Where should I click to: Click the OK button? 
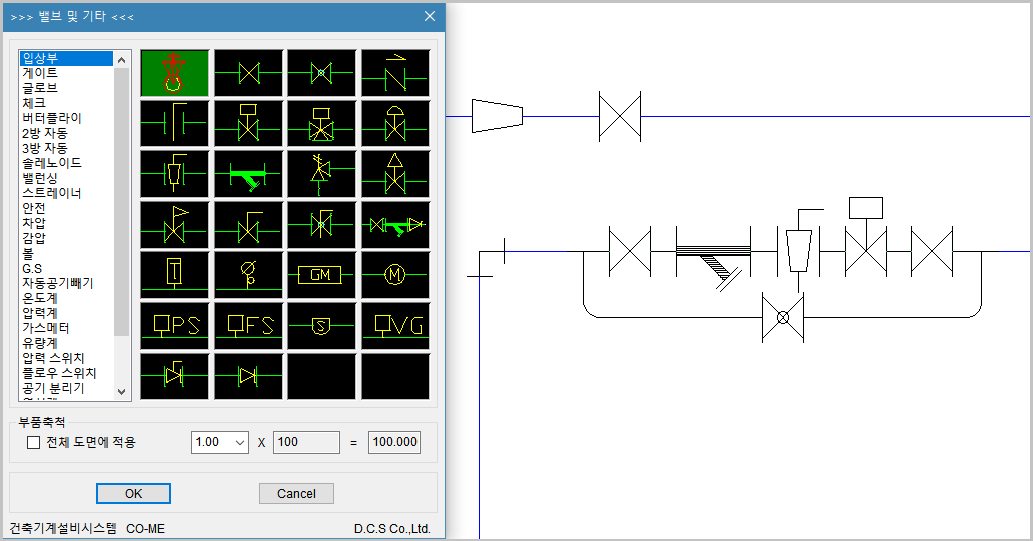pyautogui.click(x=133, y=493)
